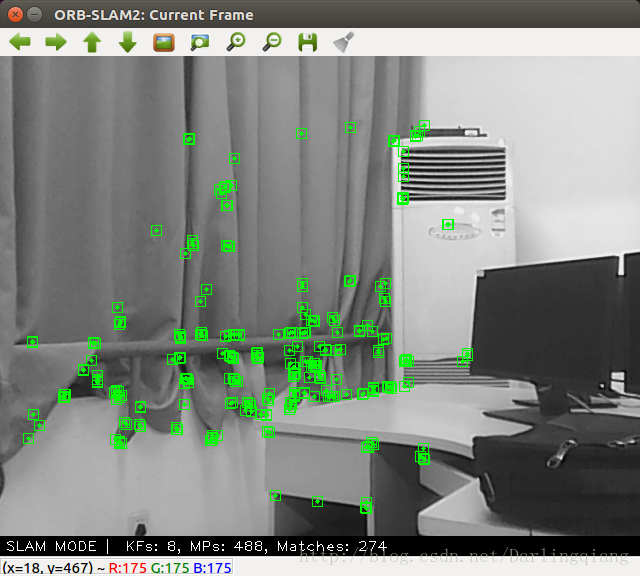Click the original image size icon
This screenshot has height=576, width=640.
point(164,42)
